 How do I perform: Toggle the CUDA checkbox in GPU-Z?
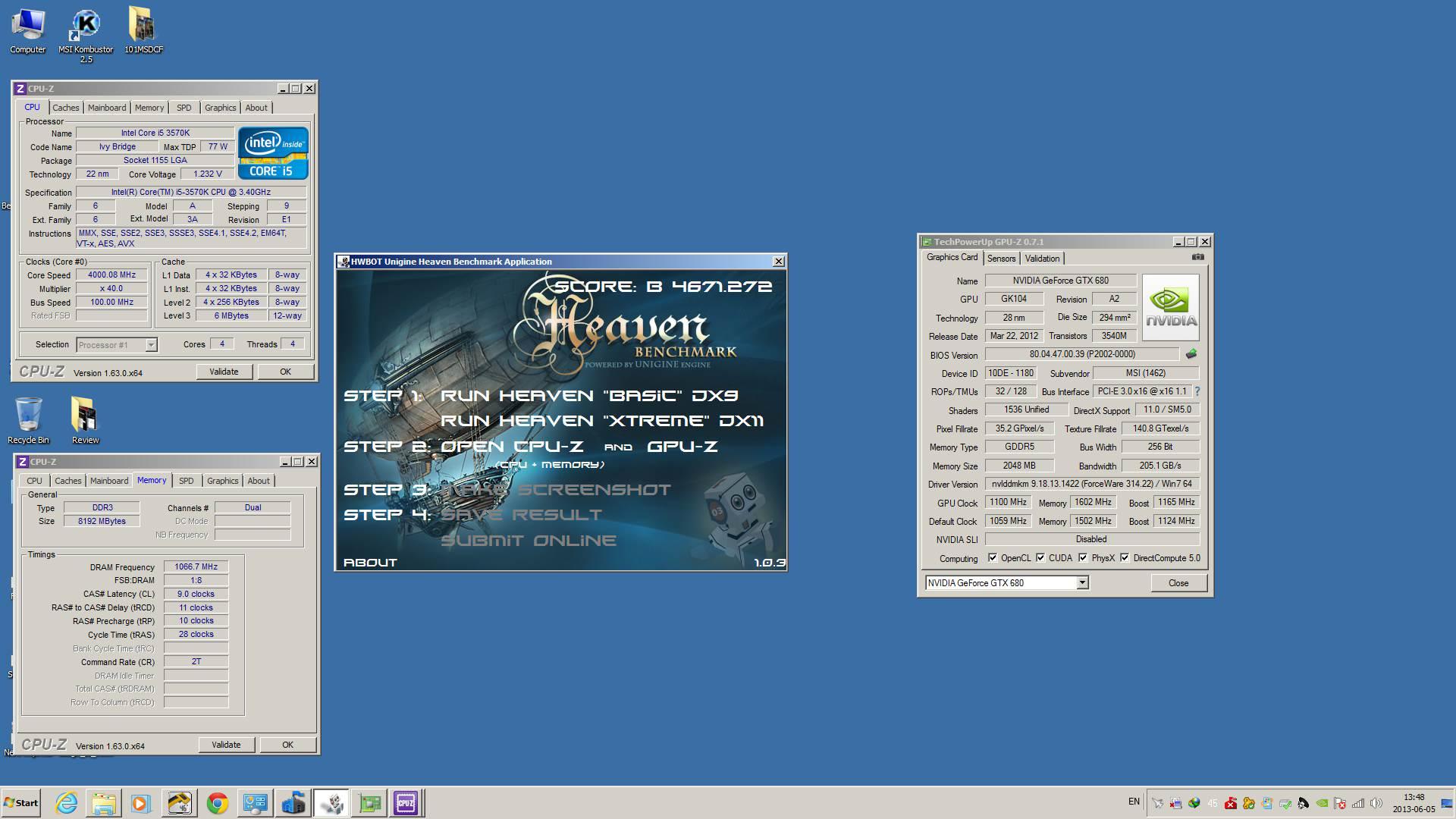(x=1040, y=557)
